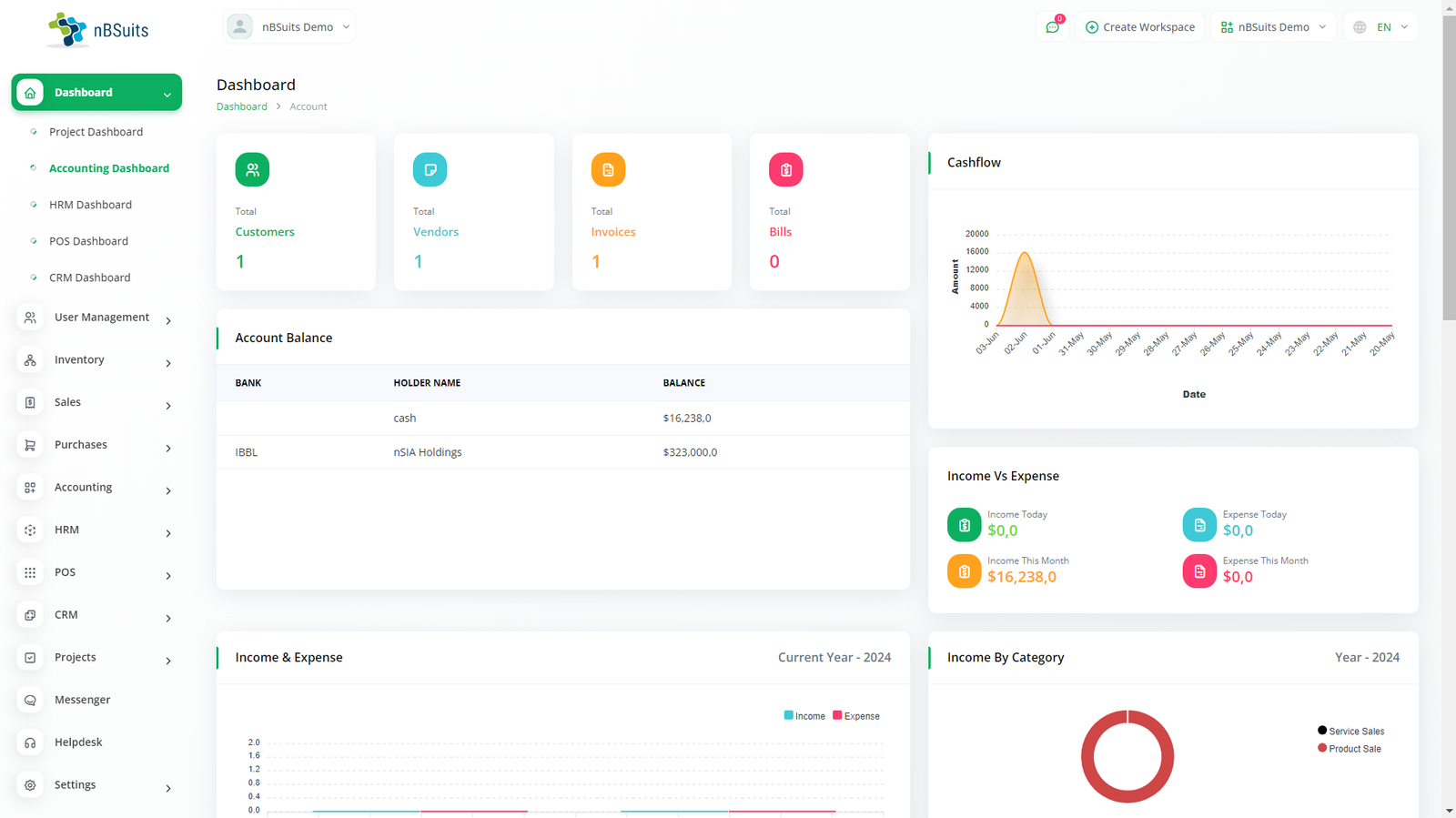The height and width of the screenshot is (818, 1456).
Task: Open the nBSuits Demo user dropdown
Action: 289,27
